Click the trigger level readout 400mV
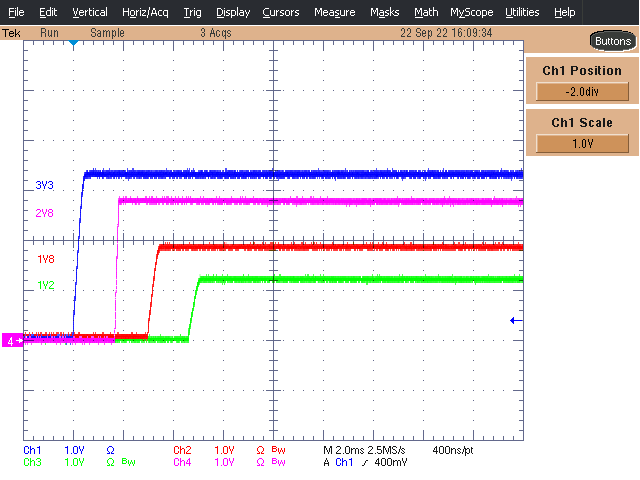 tap(391, 462)
